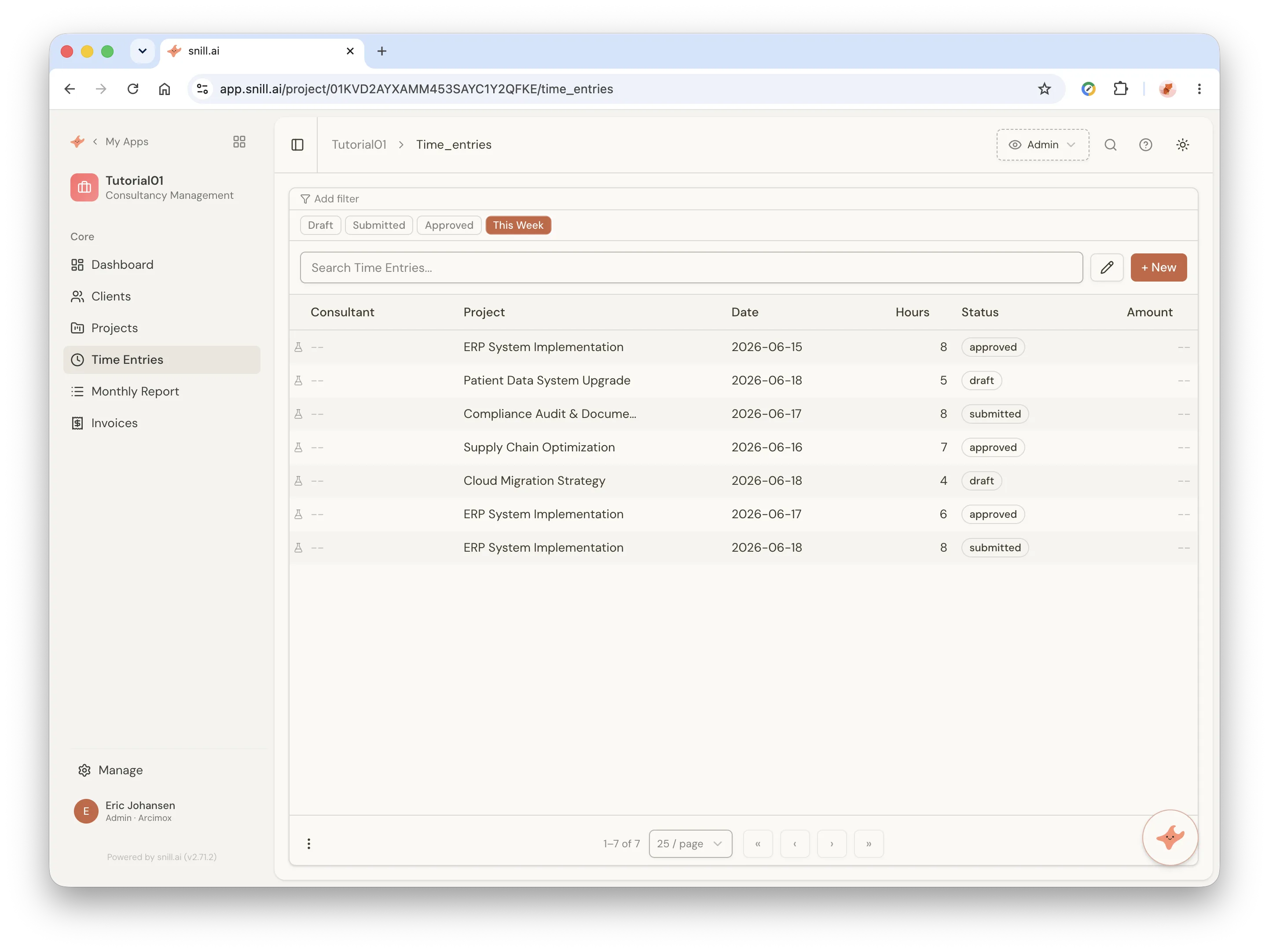Click the flask icon on the 2026-06-15 row
This screenshot has height=952, width=1269.
pyautogui.click(x=298, y=347)
